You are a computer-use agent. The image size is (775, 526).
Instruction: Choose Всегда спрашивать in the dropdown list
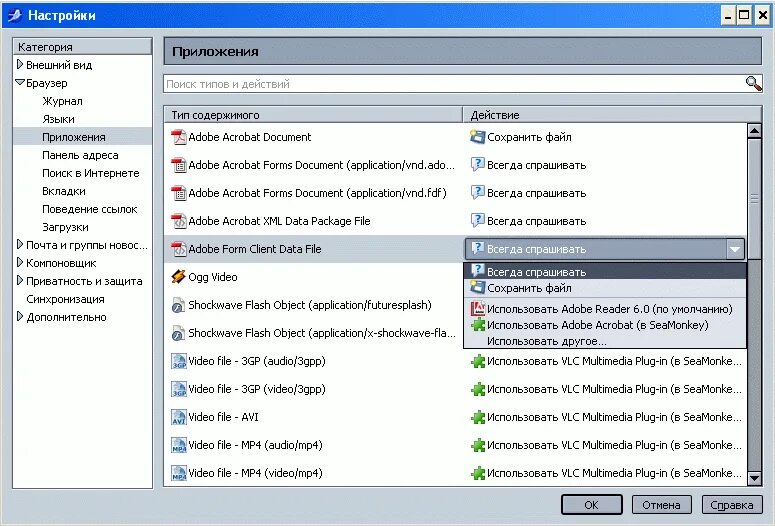click(x=604, y=271)
